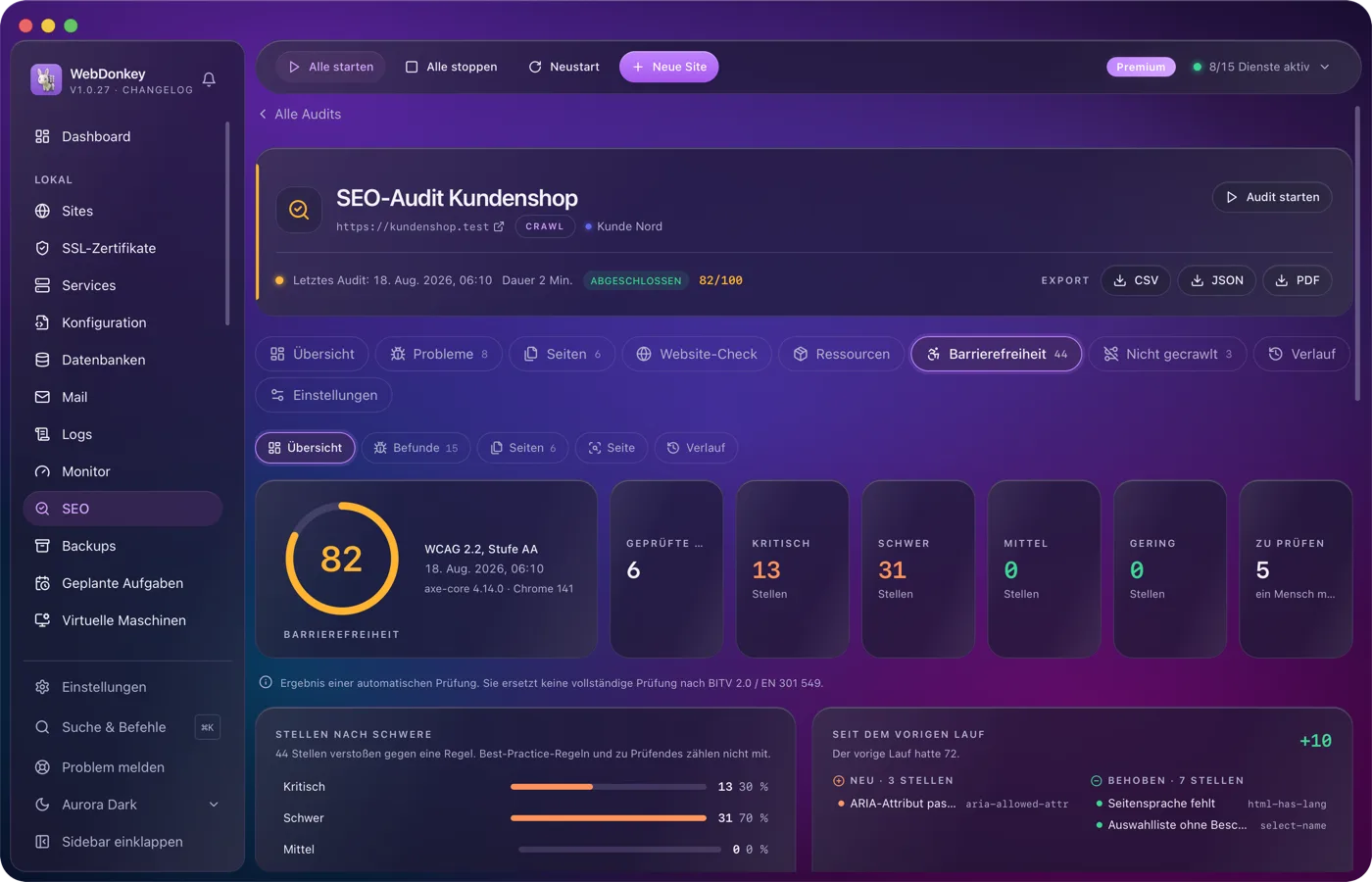Toggle Alle starten services
1372x882 pixels.
[x=331, y=67]
